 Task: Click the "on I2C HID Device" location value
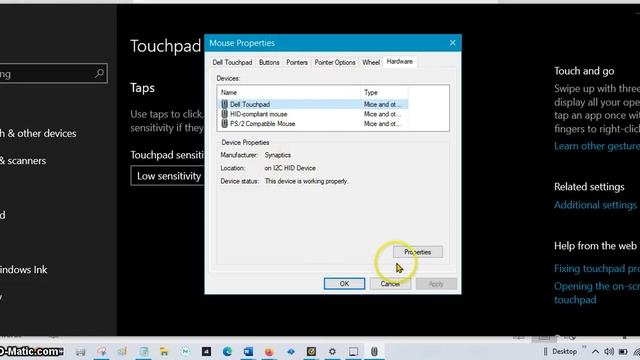coord(290,168)
